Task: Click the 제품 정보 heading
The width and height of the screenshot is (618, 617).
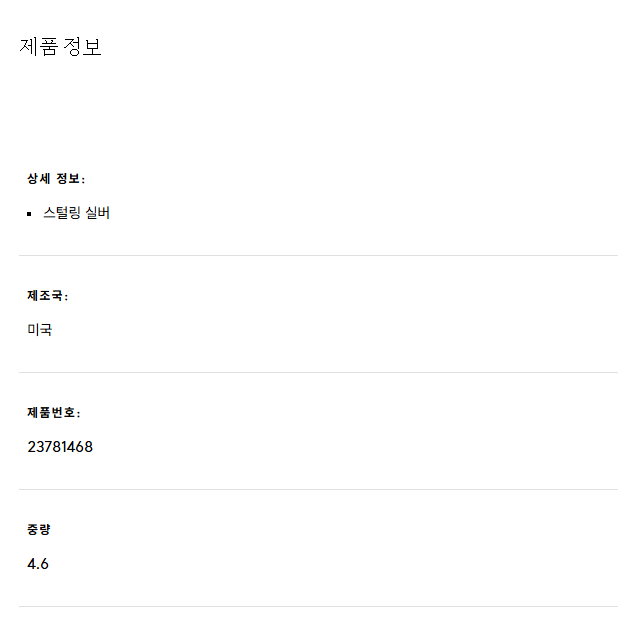Action: tap(60, 47)
